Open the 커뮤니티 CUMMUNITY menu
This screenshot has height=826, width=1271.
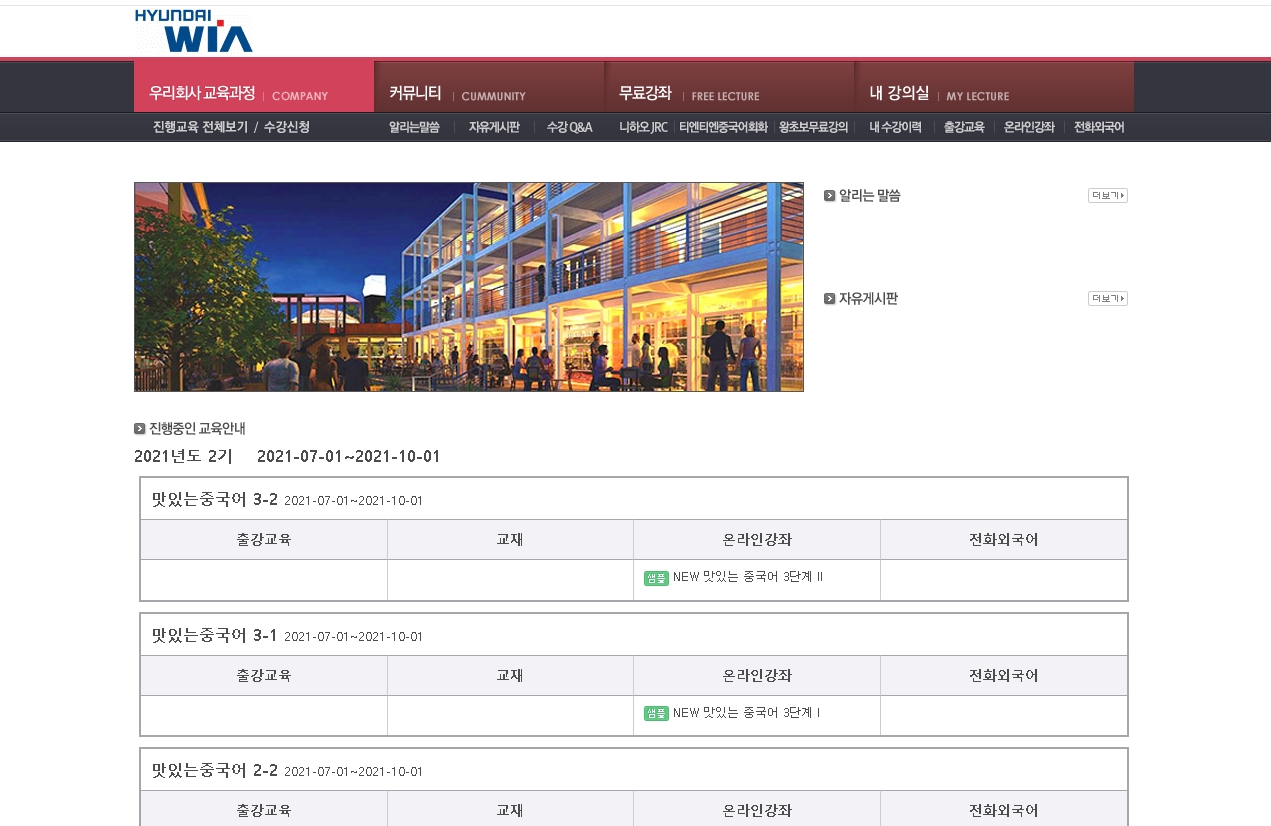click(489, 87)
